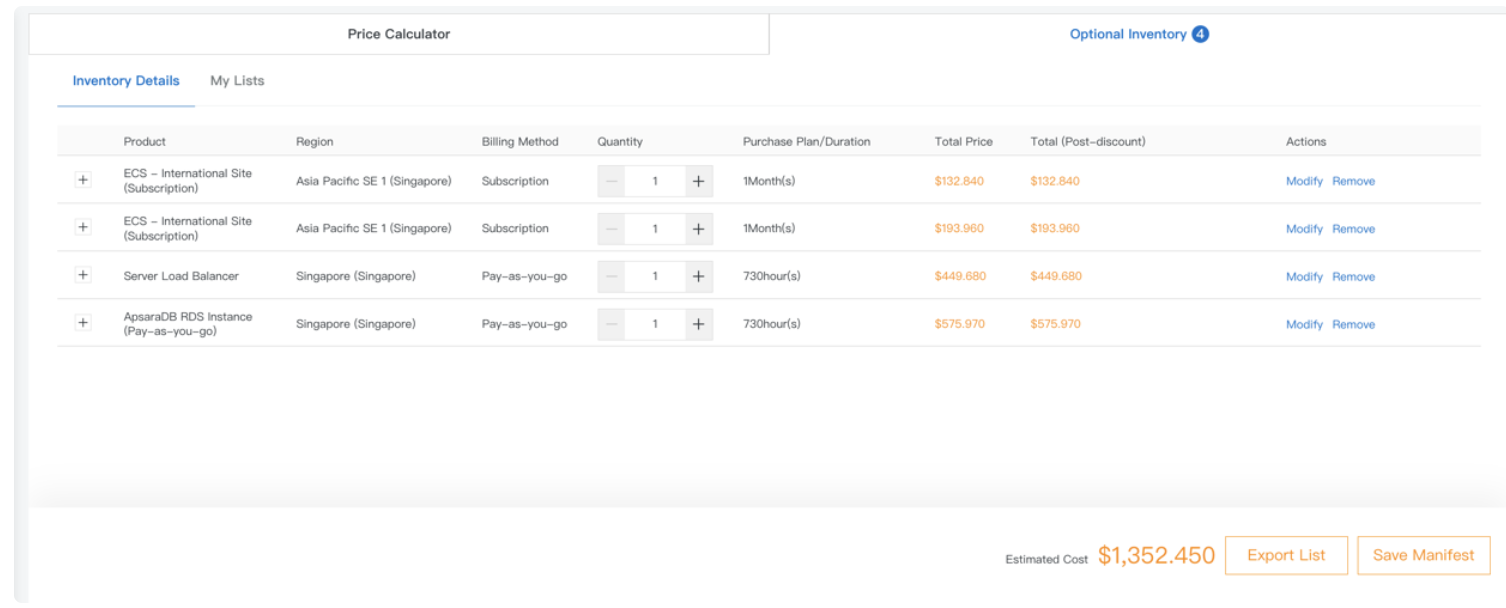Click inside the quantity field of Server Load Balancer
The height and width of the screenshot is (608, 1506).
[x=654, y=276]
